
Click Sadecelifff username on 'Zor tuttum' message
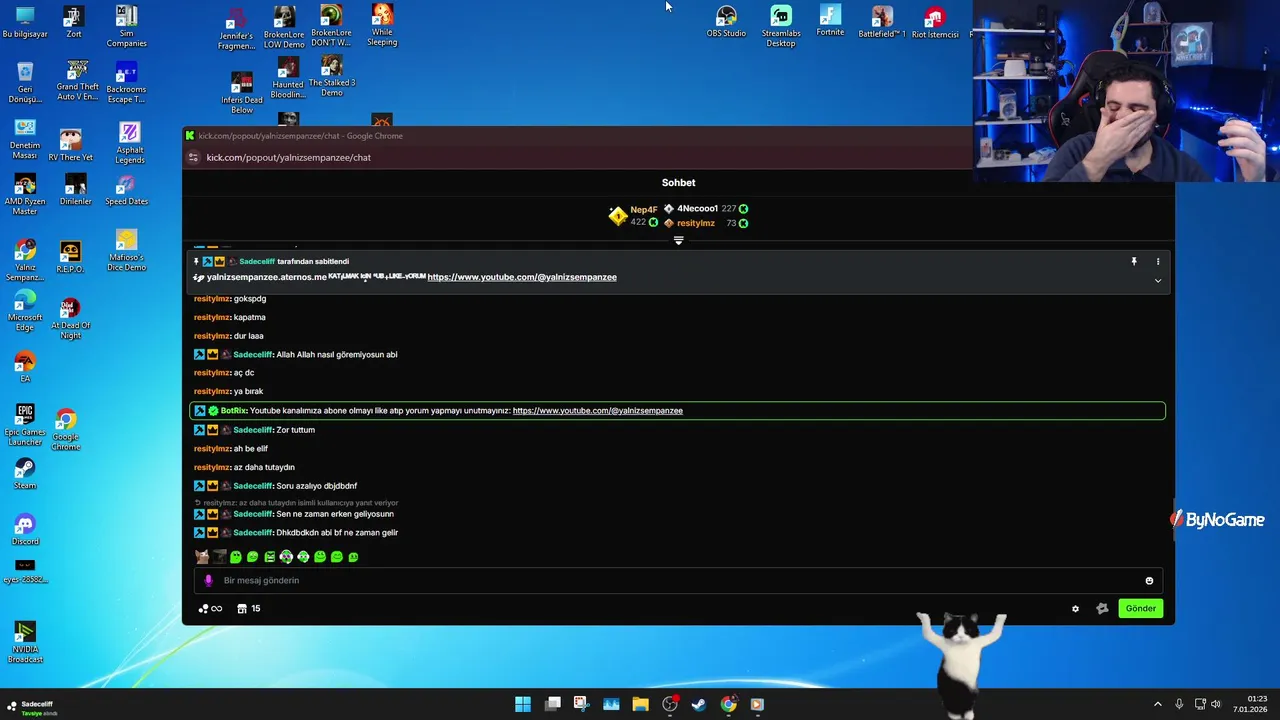point(253,430)
